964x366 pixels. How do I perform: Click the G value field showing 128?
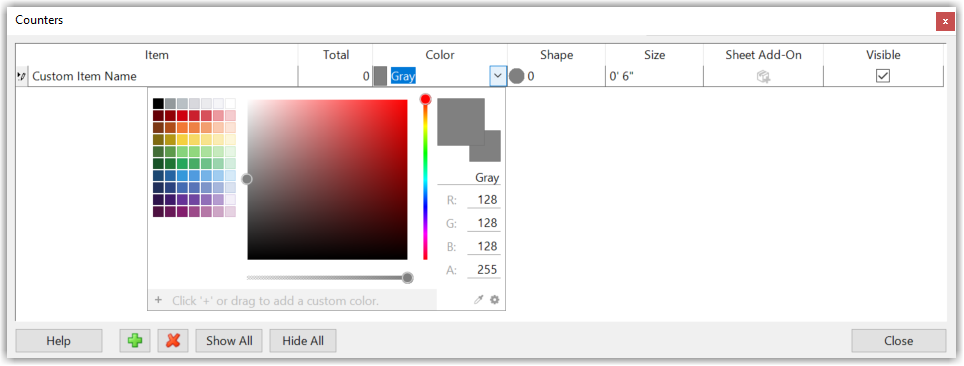(x=484, y=223)
